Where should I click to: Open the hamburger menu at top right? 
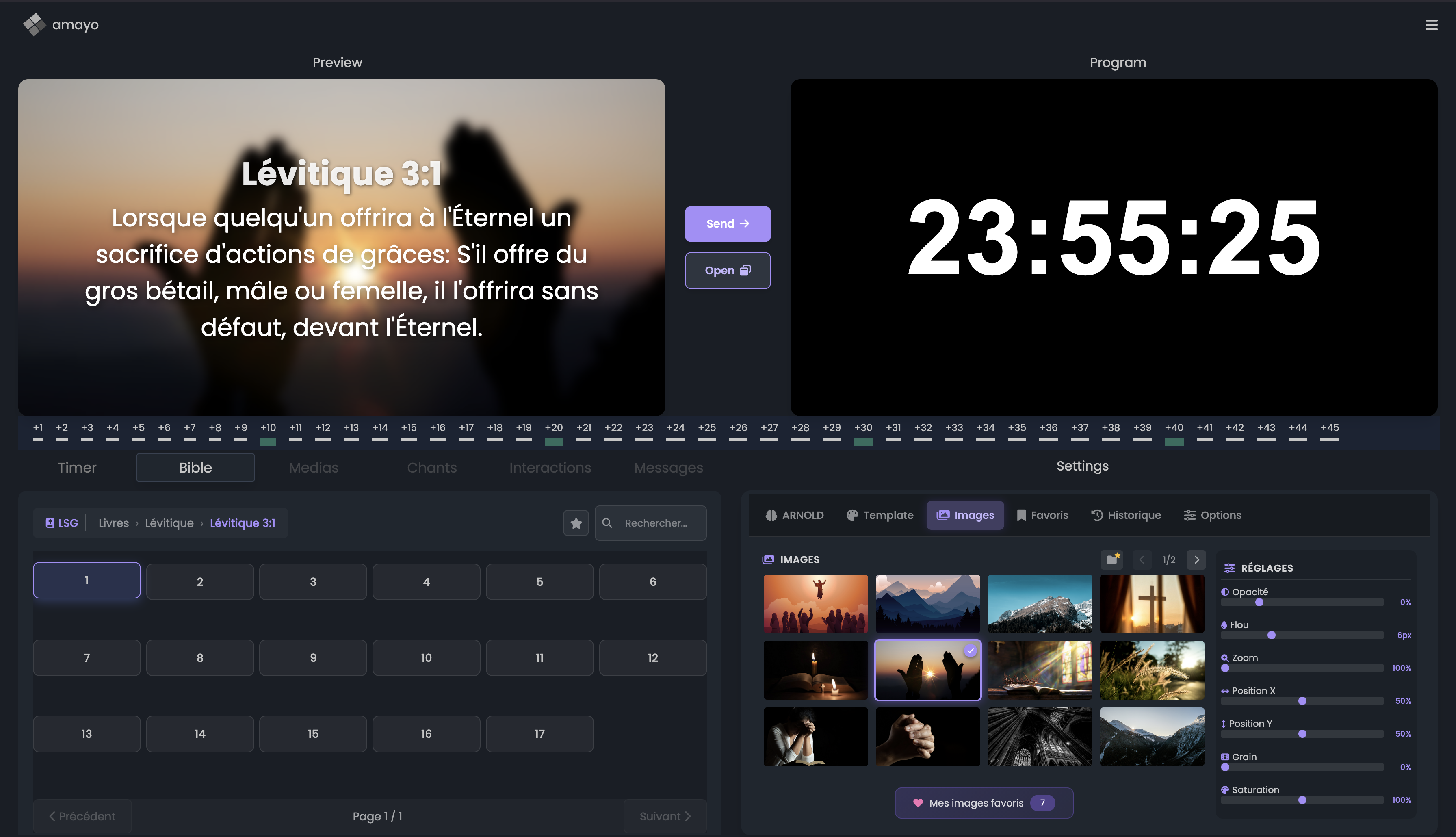1431,25
